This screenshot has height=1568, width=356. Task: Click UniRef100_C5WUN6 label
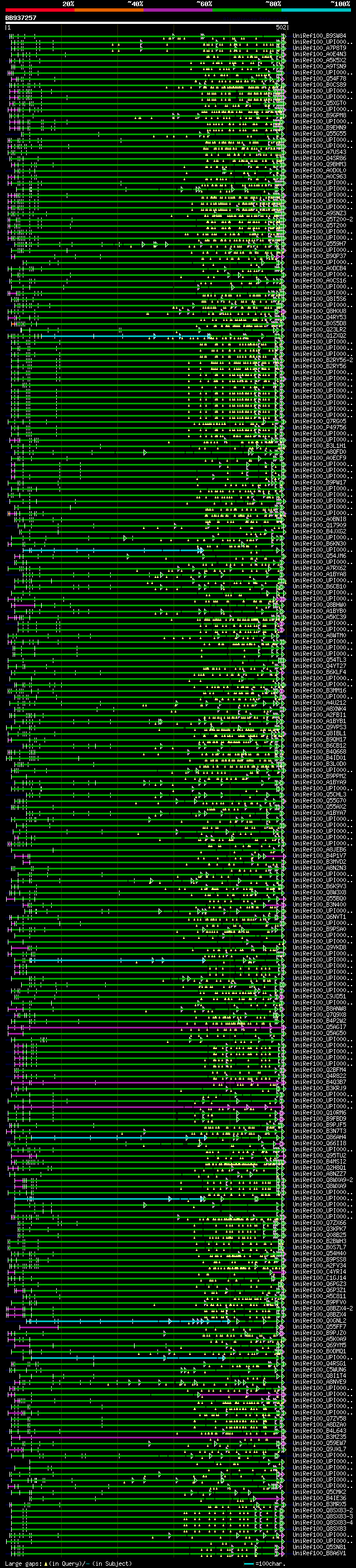click(x=319, y=1369)
